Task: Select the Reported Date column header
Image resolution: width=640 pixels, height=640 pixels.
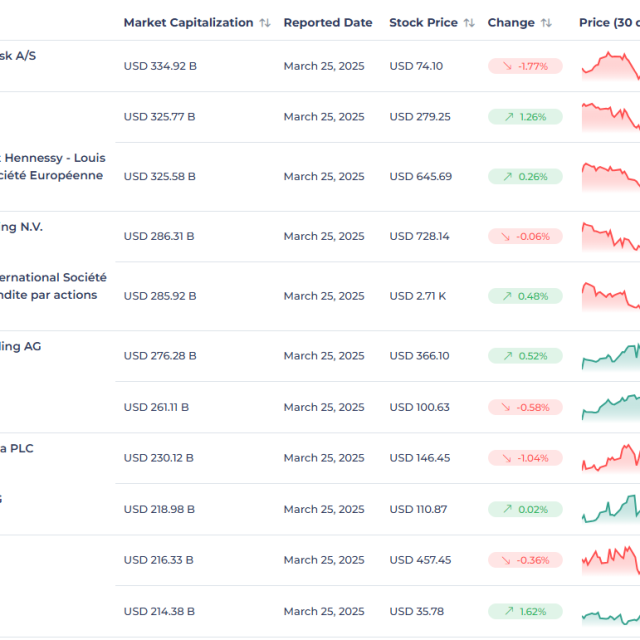Action: coord(327,23)
